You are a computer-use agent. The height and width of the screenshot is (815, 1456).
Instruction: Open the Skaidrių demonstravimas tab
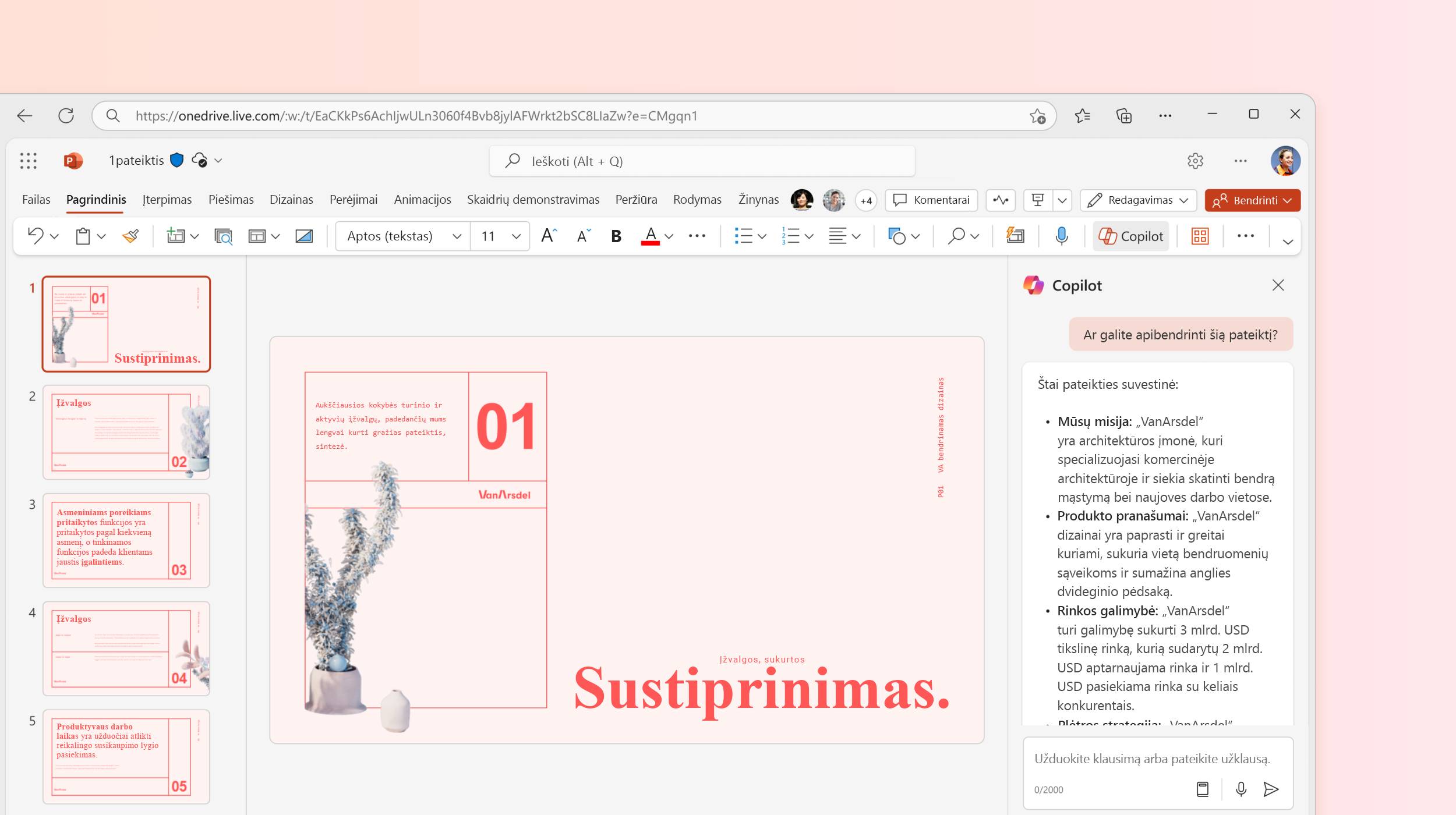point(533,200)
